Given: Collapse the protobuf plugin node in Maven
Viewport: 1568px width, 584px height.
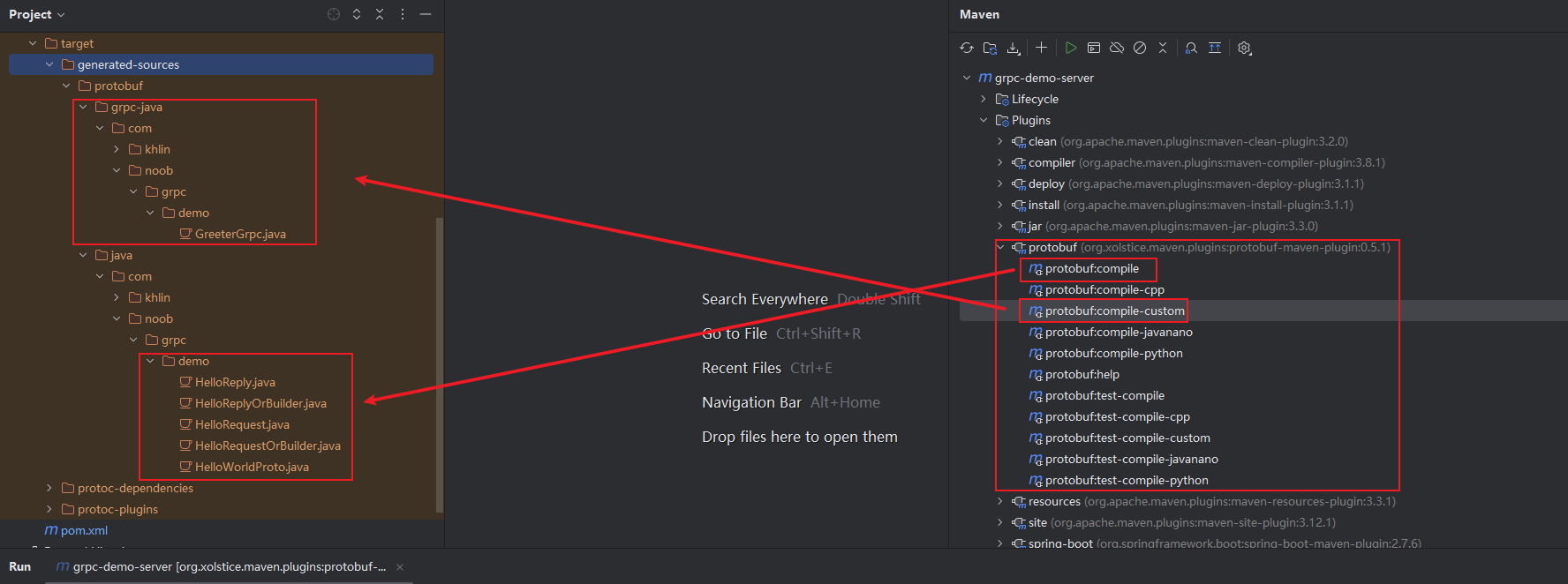Looking at the screenshot, I should pos(1000,248).
